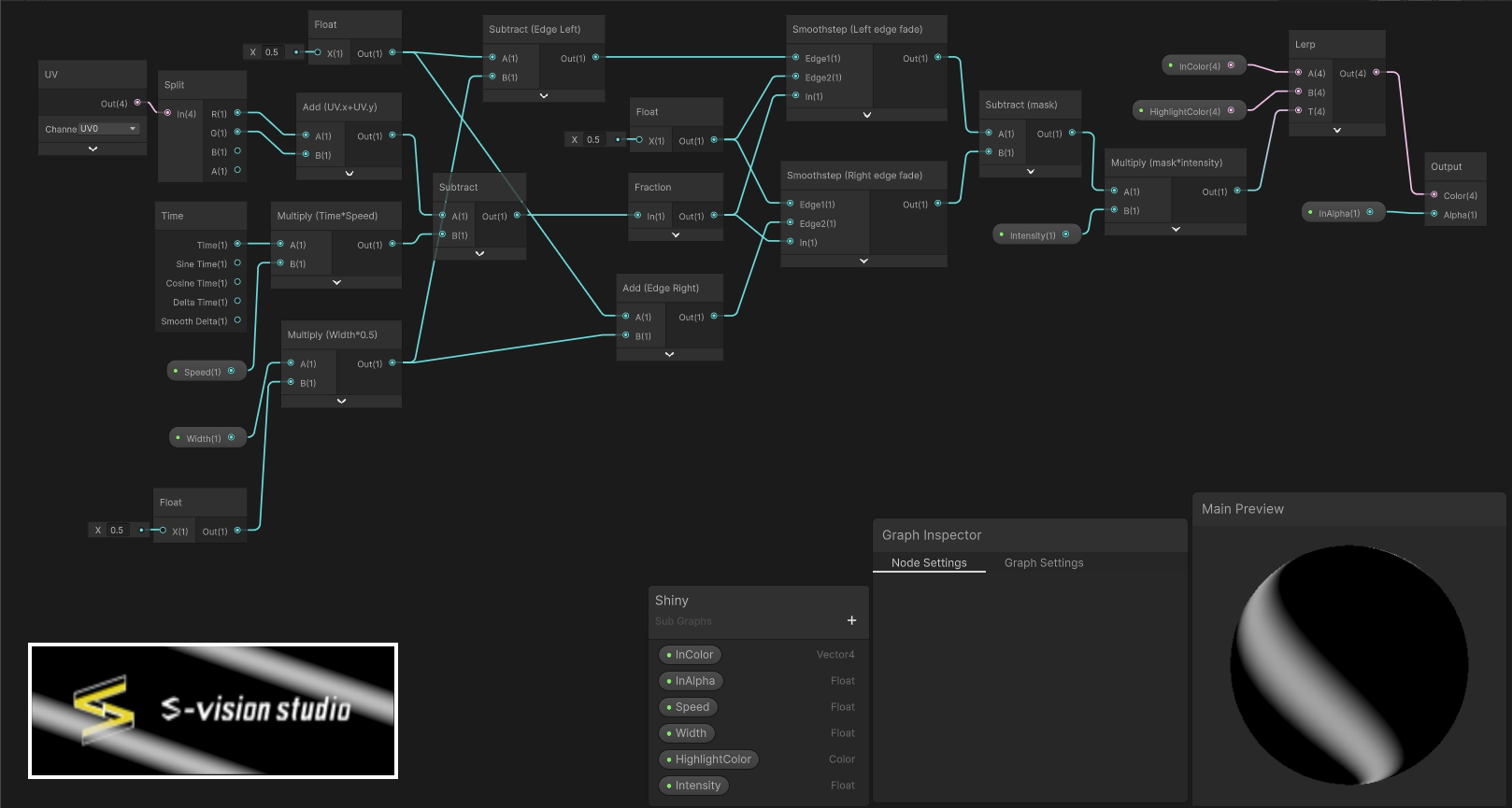Select the Intensity property in the blackboard
Screen dimensions: 1512x808
(x=694, y=786)
